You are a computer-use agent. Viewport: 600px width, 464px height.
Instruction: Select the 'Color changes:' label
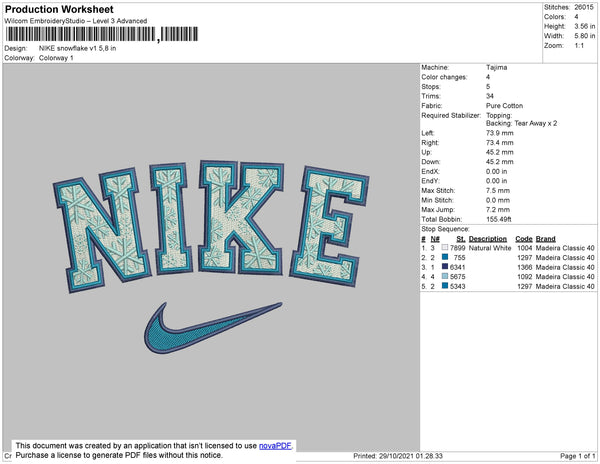444,77
